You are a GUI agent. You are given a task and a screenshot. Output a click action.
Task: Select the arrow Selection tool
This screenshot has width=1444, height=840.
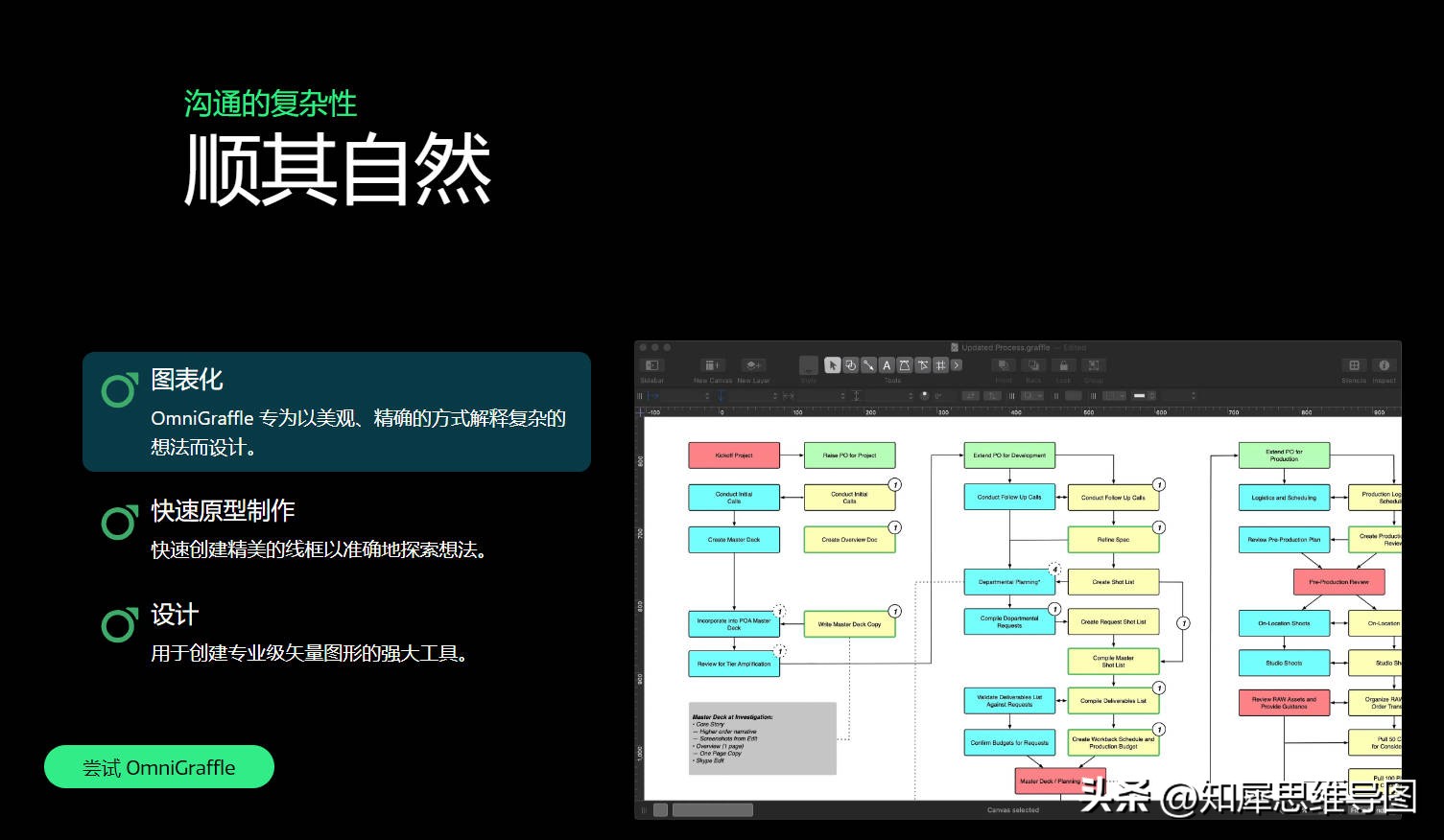click(x=833, y=365)
